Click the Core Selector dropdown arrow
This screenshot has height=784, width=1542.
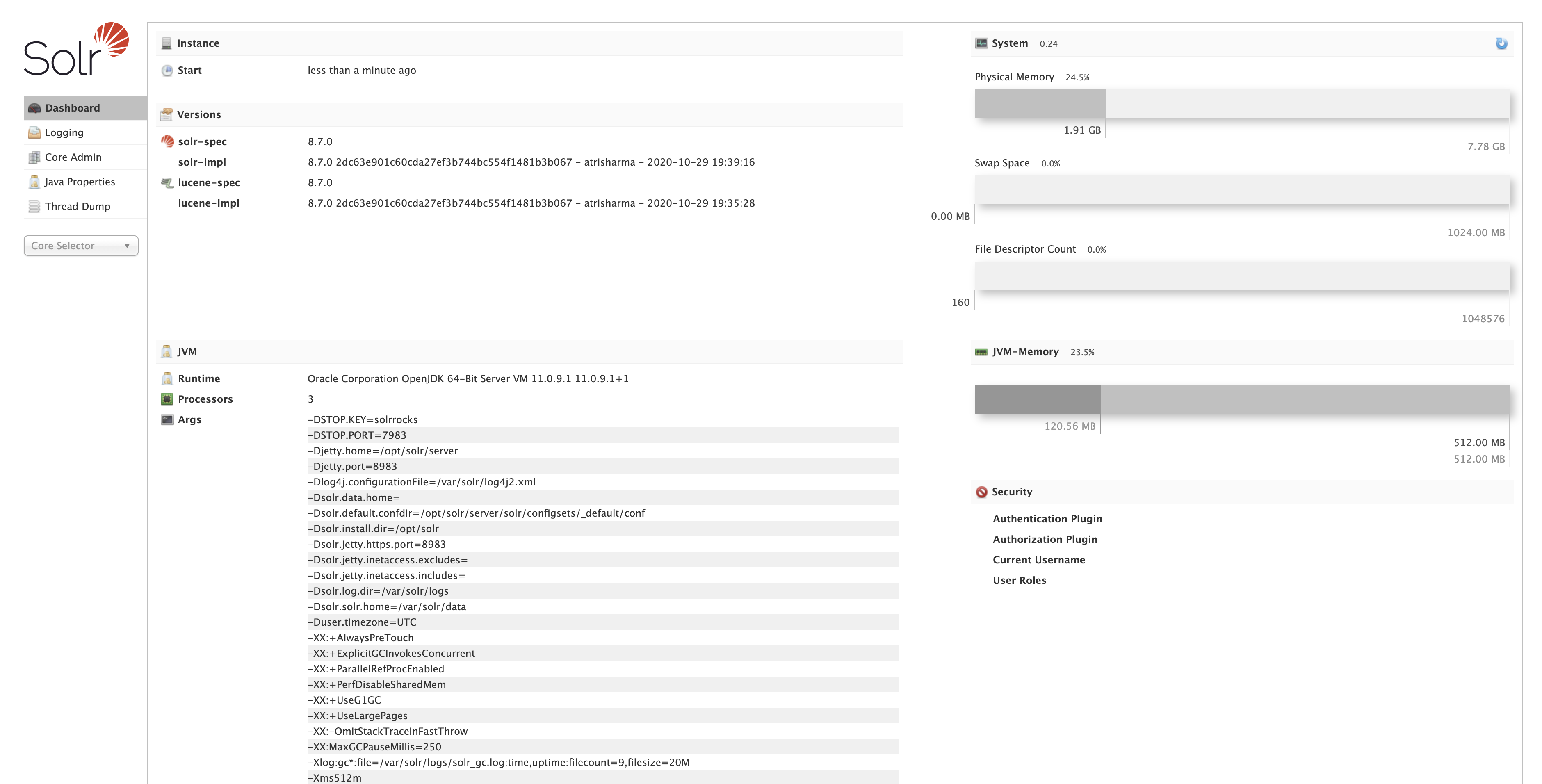(127, 246)
